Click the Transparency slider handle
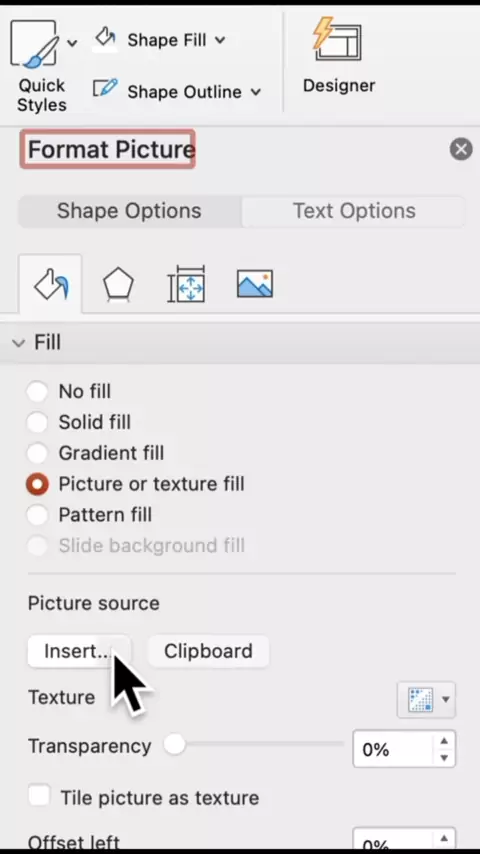The width and height of the screenshot is (480, 854). point(174,745)
